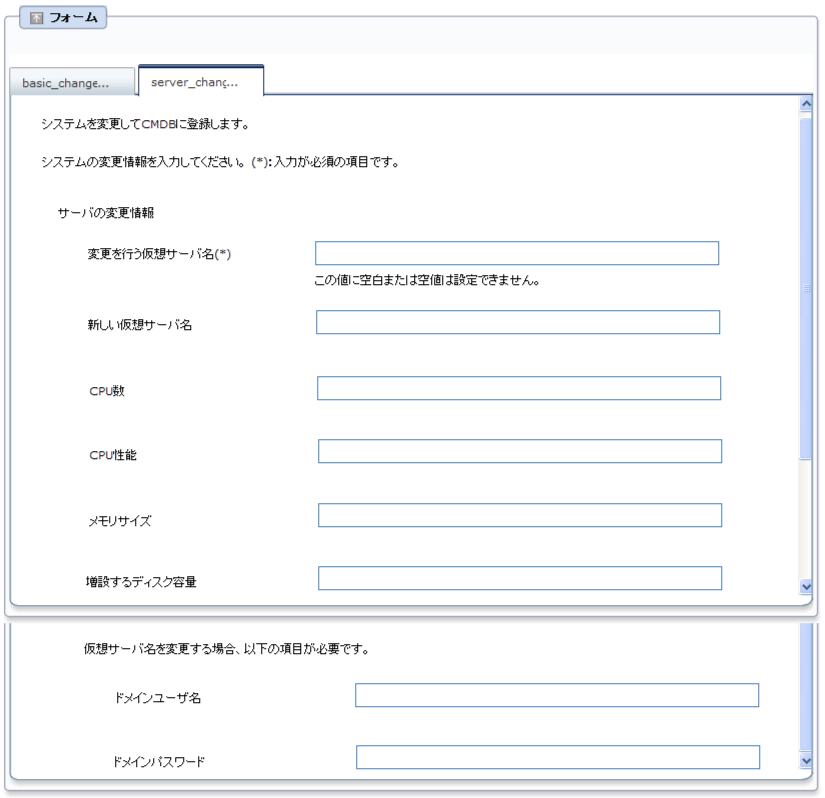The width and height of the screenshot is (825, 798).
Task: Click the CPU数 label
Action: tap(107, 391)
